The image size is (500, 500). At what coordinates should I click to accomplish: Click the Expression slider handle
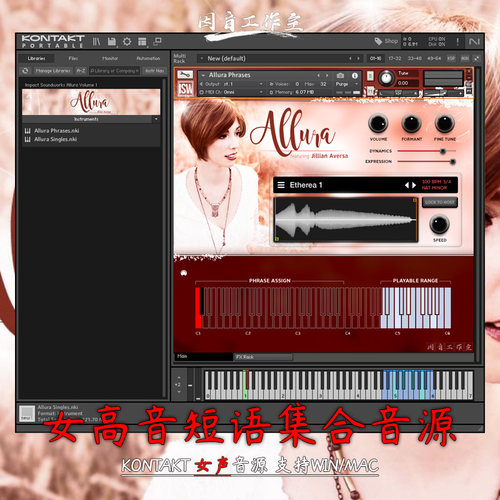(452, 162)
